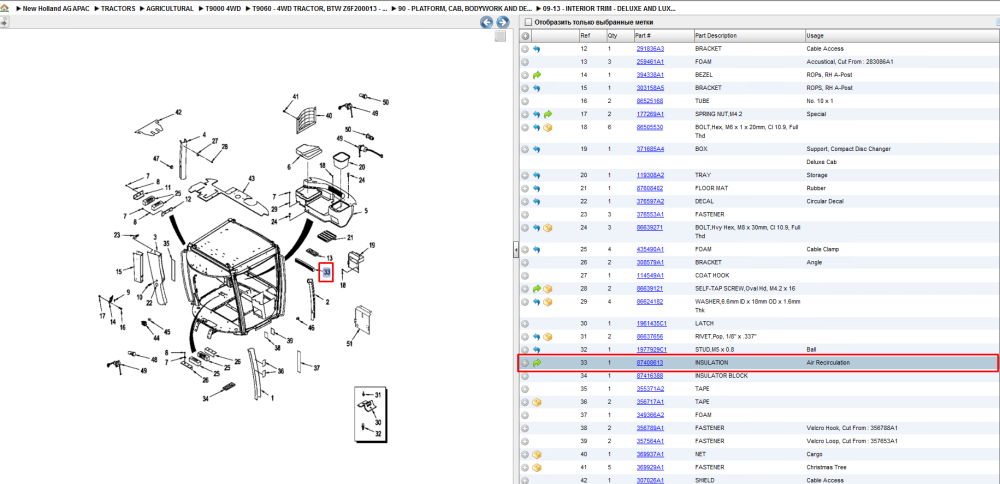1000x484 pixels.
Task: Toggle the select-all circle in table header
Action: point(525,36)
